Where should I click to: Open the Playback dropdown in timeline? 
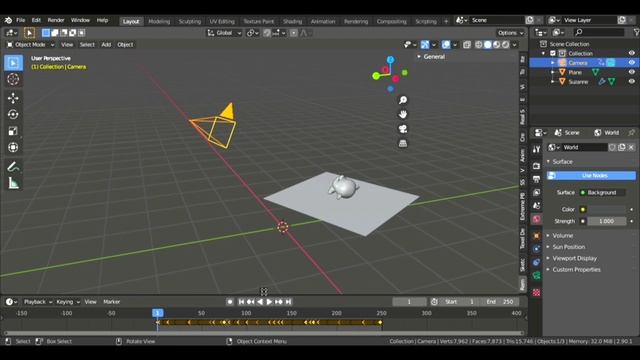tap(38, 302)
